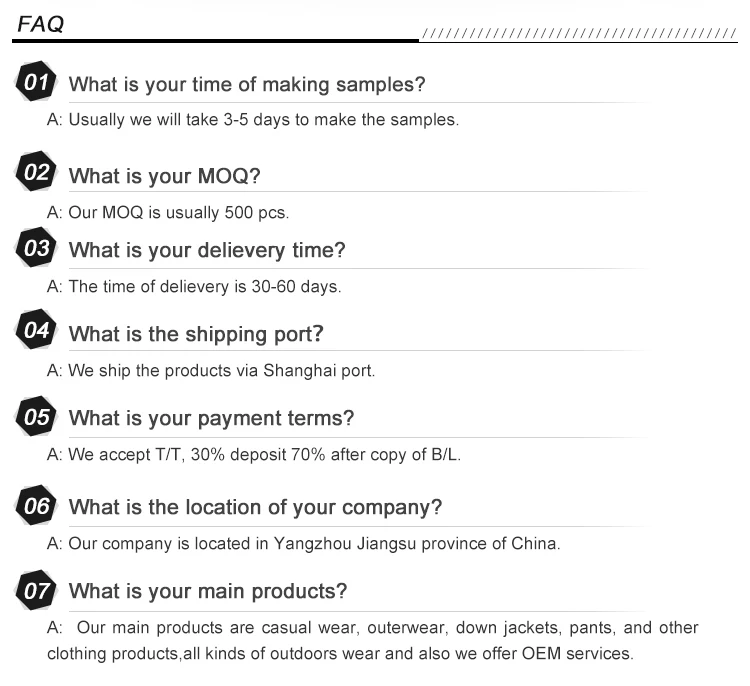
Task: Click the delivery time question
Action: [207, 250]
